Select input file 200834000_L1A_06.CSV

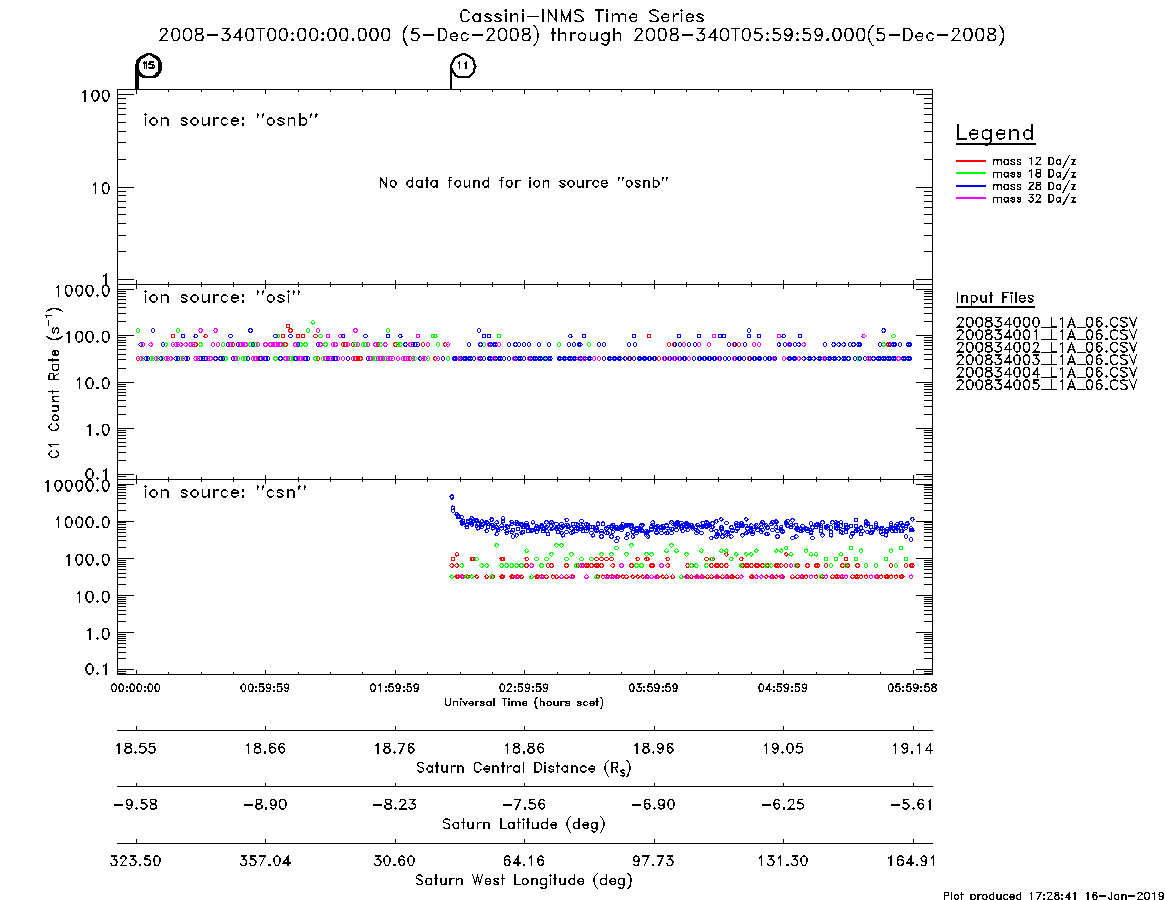pyautogui.click(x=1046, y=323)
